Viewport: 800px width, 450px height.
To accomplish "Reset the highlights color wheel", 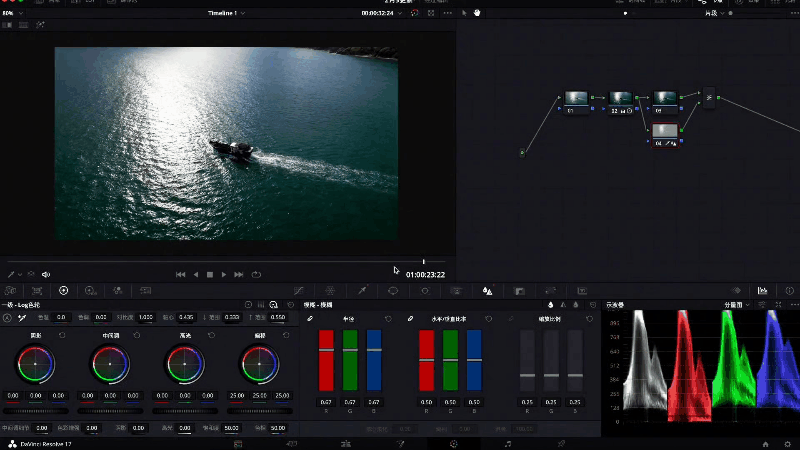I will pos(211,335).
